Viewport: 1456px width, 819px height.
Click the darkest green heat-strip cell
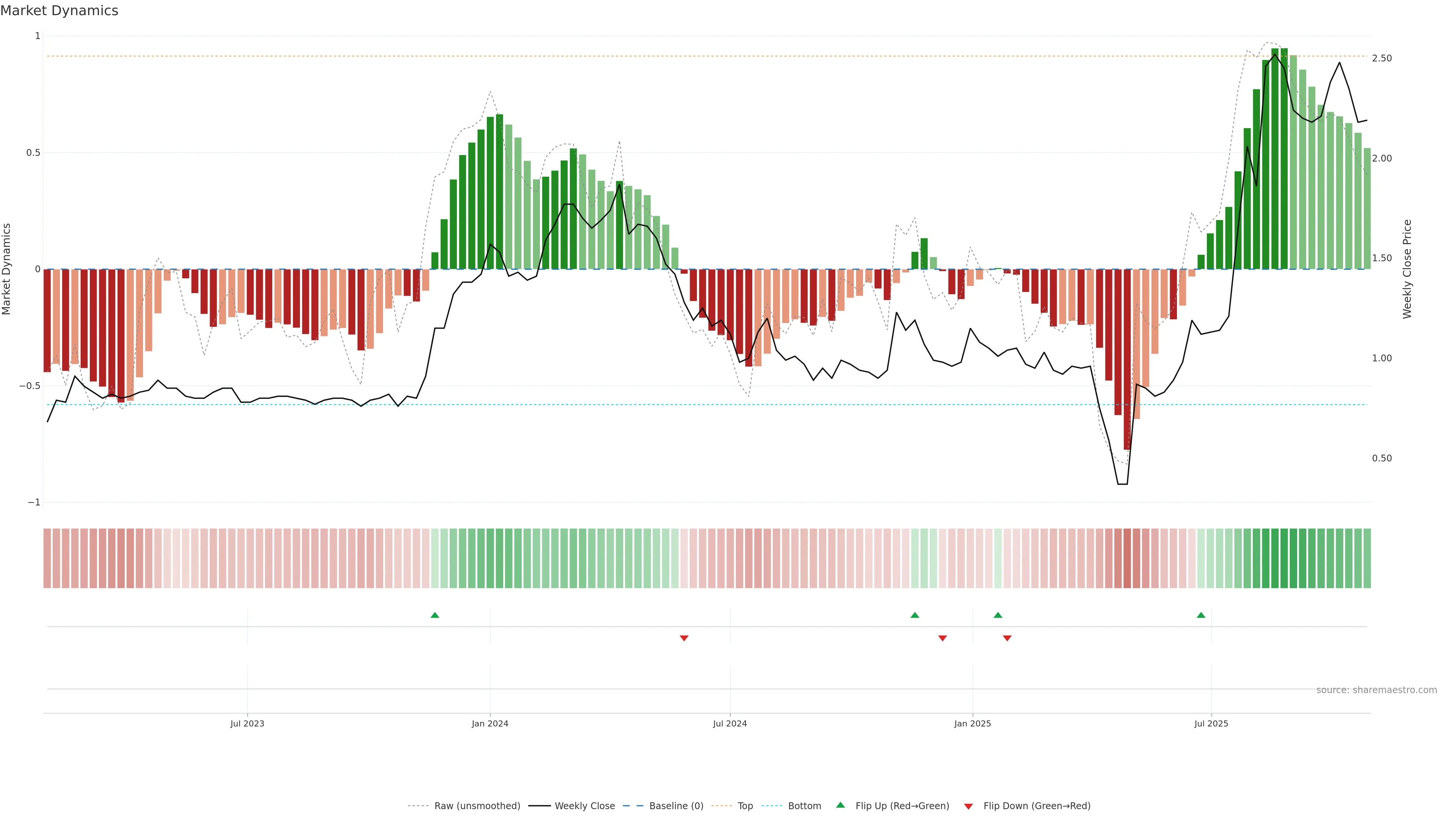click(x=1283, y=559)
